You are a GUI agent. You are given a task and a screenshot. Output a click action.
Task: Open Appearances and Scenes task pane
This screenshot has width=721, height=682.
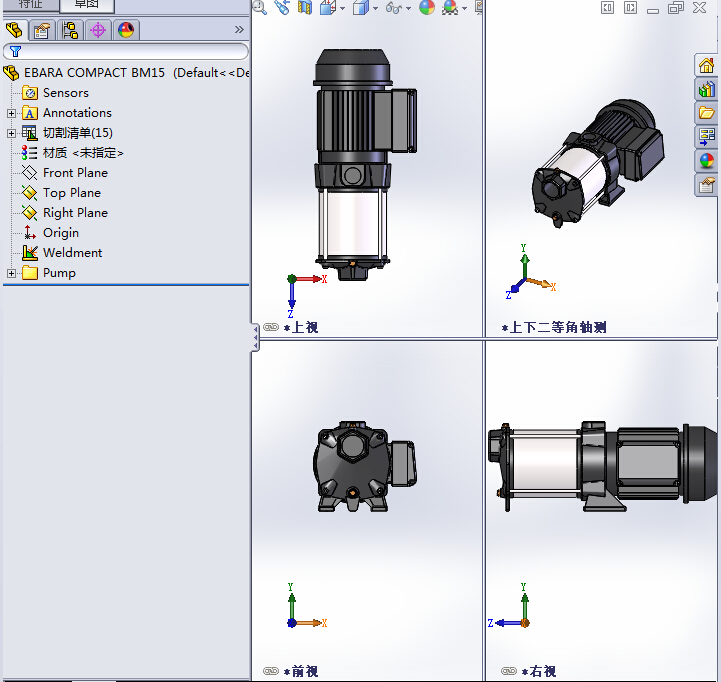[706, 160]
